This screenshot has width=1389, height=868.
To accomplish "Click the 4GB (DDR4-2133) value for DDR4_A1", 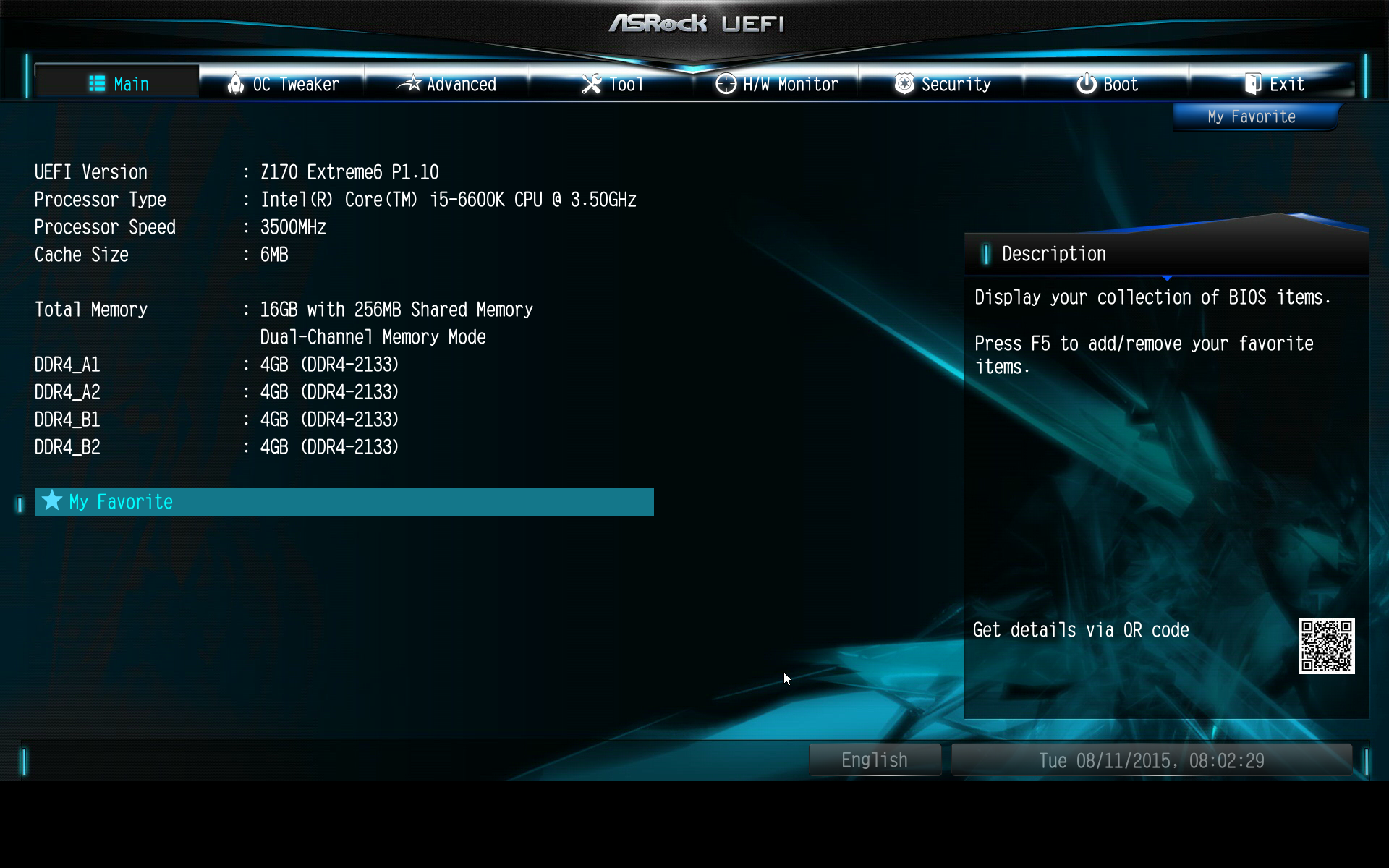I will tap(330, 365).
